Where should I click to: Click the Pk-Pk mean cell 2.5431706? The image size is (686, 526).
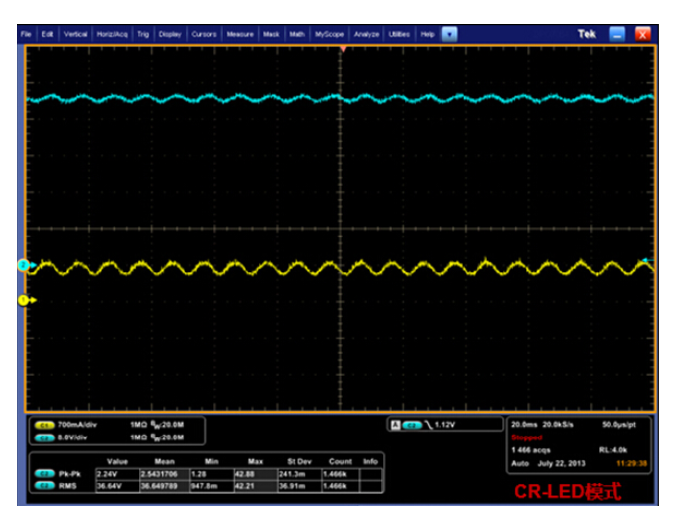pos(164,474)
